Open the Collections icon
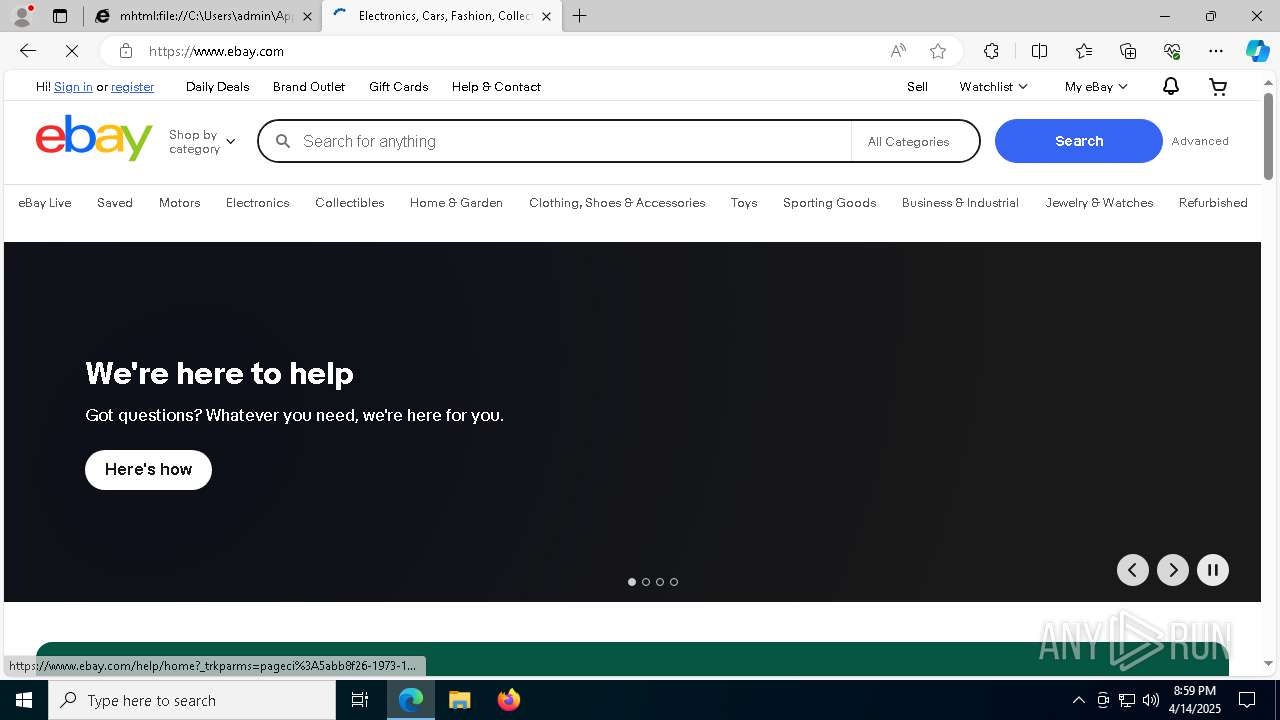1280x720 pixels. (x=1128, y=51)
